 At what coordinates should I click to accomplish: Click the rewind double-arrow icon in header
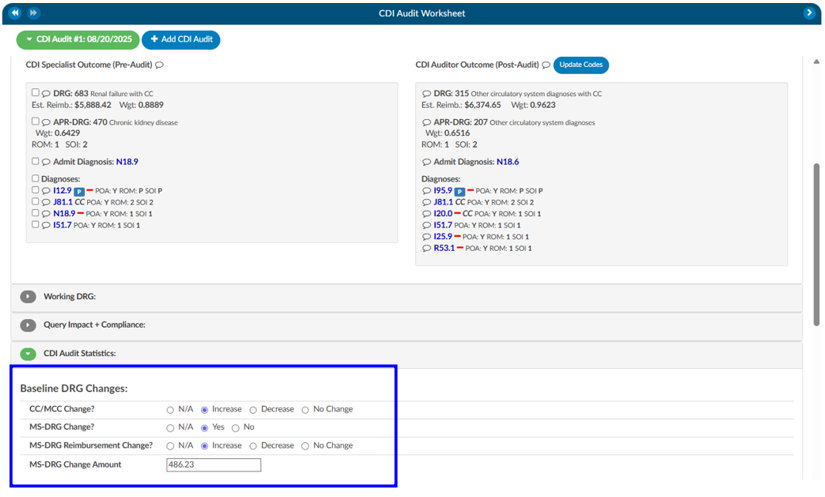click(x=15, y=13)
